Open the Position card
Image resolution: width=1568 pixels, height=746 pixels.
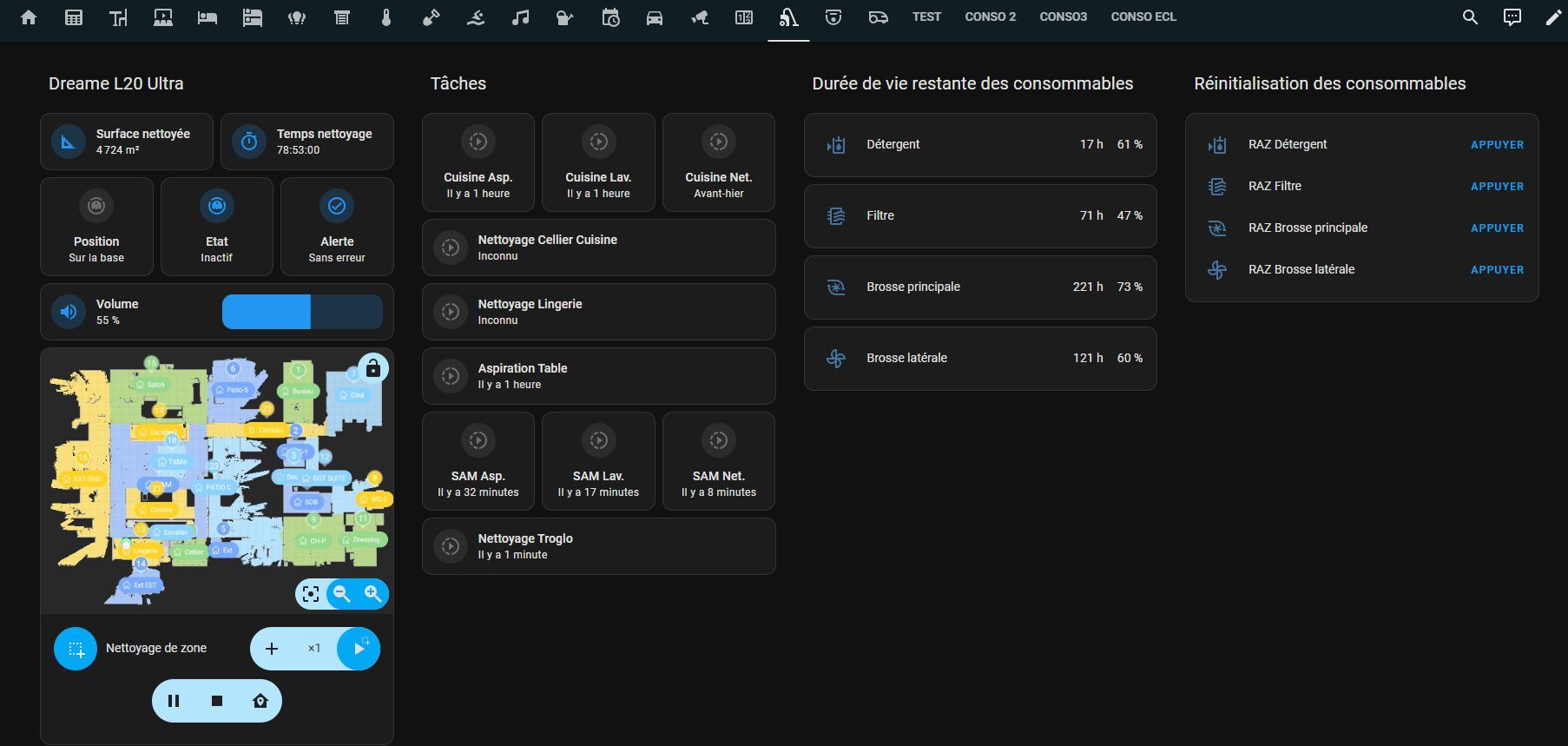pos(96,227)
